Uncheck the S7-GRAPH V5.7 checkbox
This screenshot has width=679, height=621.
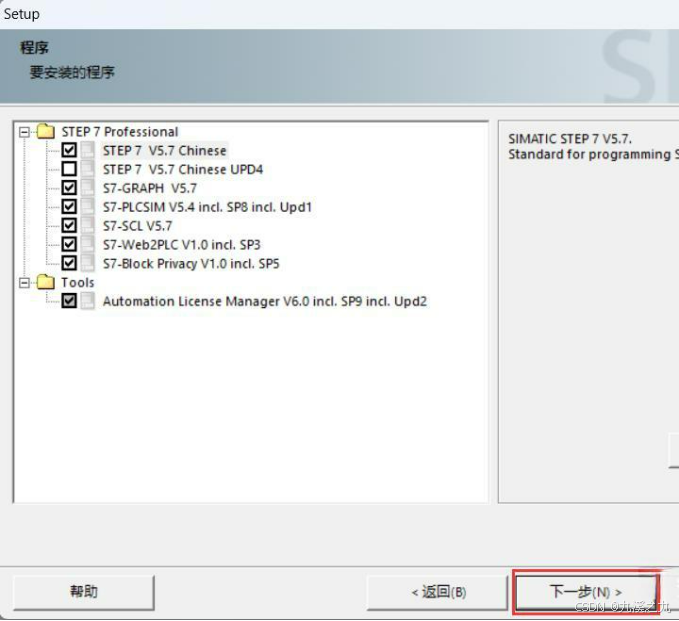[69, 188]
